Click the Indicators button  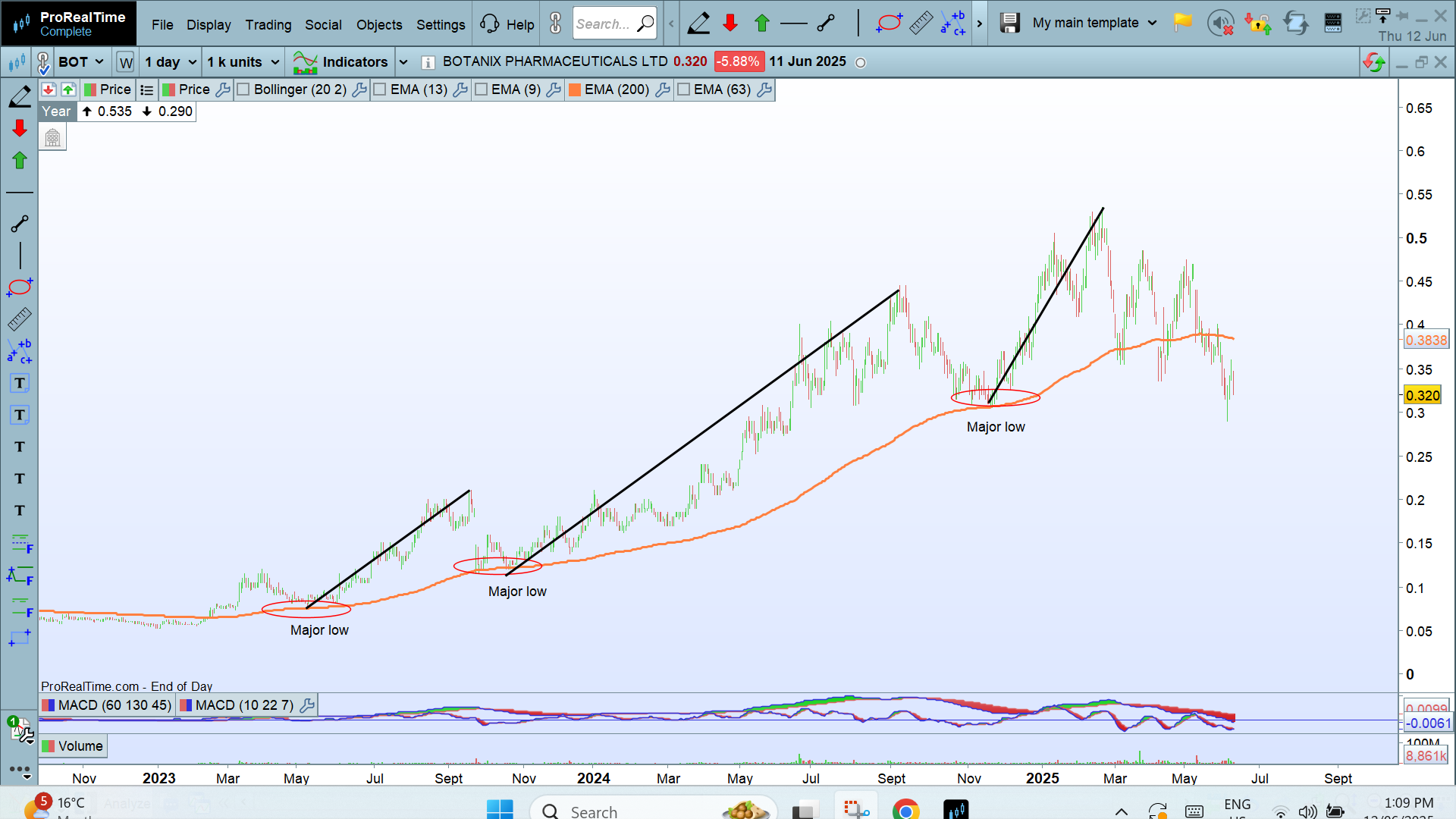pyautogui.click(x=340, y=62)
